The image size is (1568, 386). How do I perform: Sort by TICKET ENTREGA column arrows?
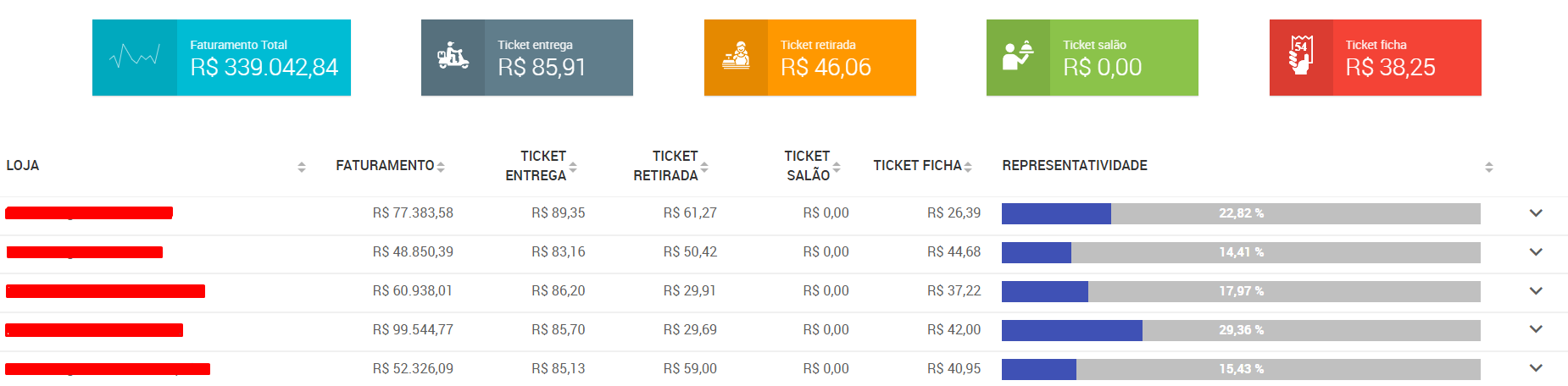tap(573, 168)
